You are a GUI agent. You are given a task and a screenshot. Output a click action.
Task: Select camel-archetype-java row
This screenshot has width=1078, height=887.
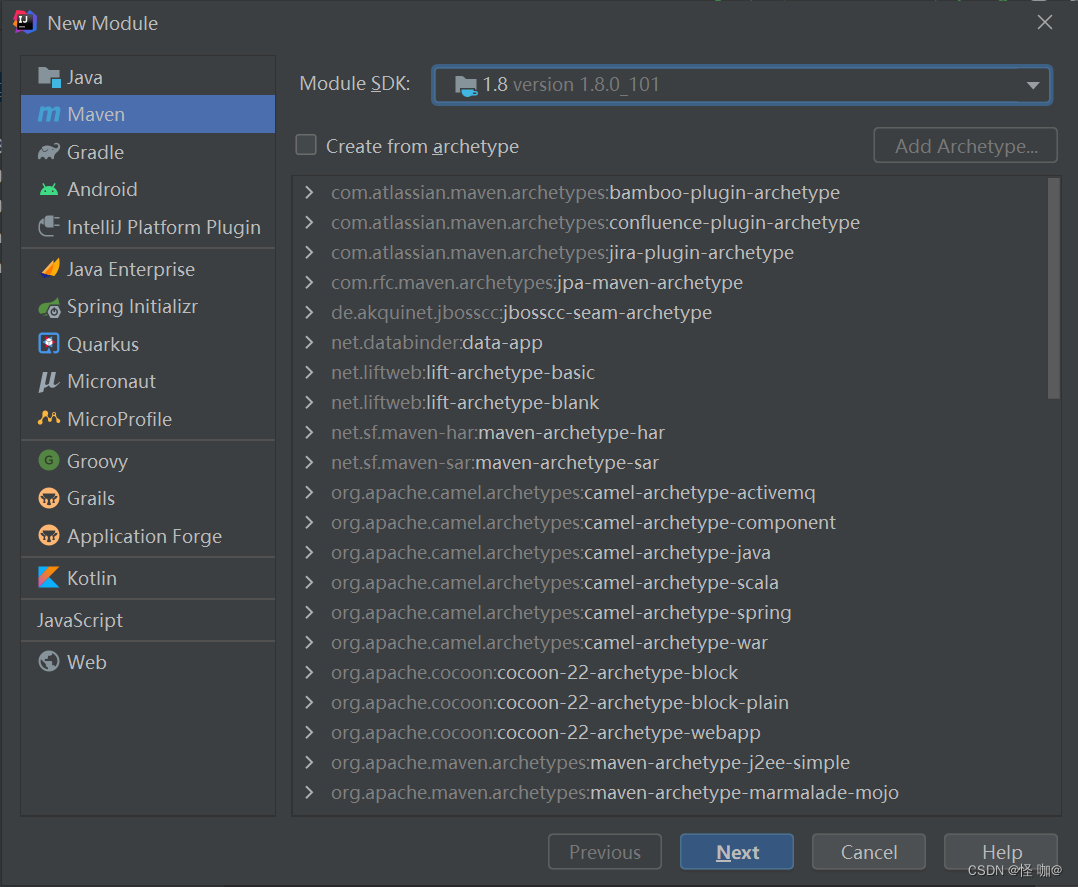pos(676,552)
